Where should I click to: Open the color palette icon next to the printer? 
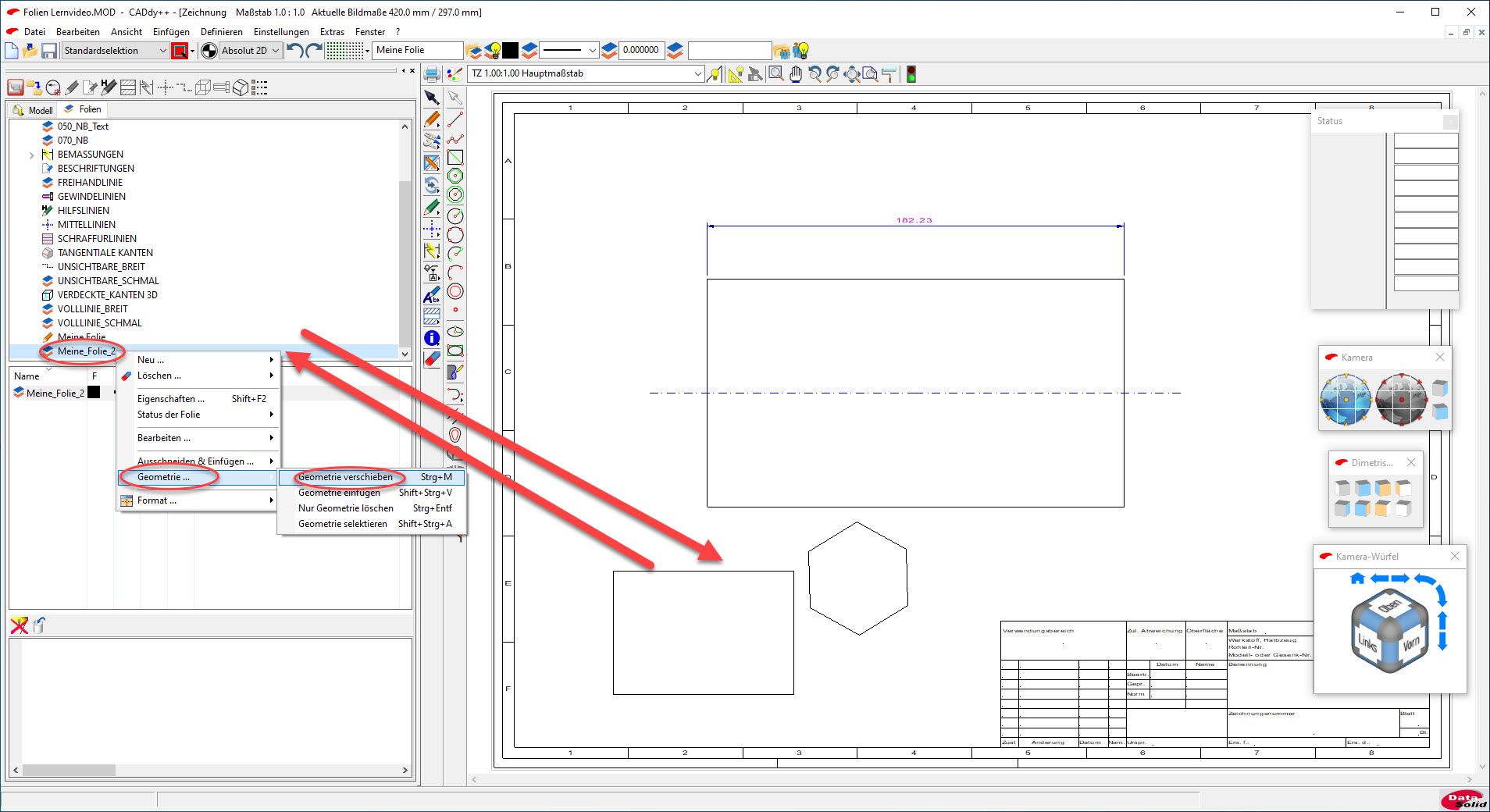click(454, 75)
